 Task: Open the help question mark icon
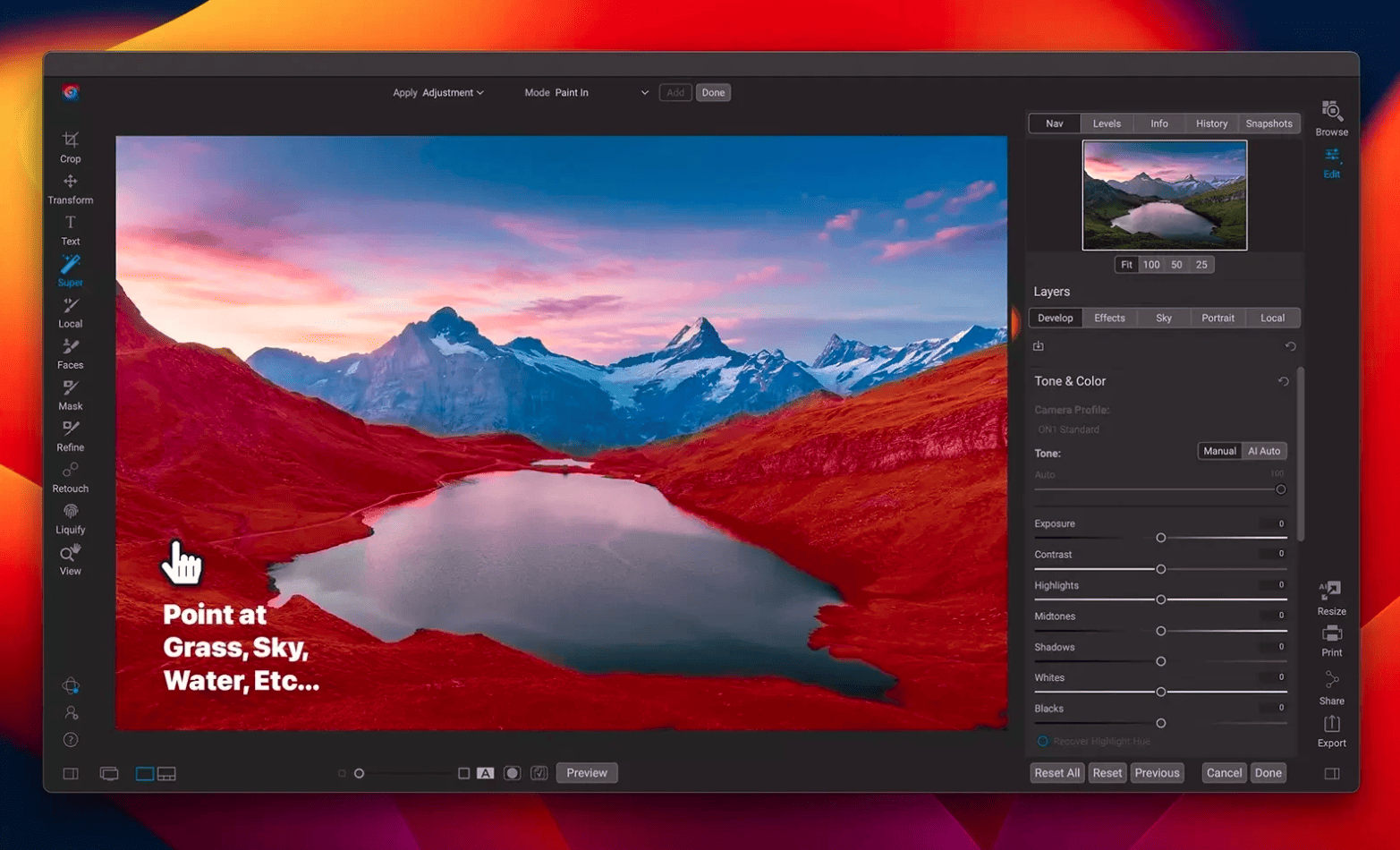coord(71,740)
